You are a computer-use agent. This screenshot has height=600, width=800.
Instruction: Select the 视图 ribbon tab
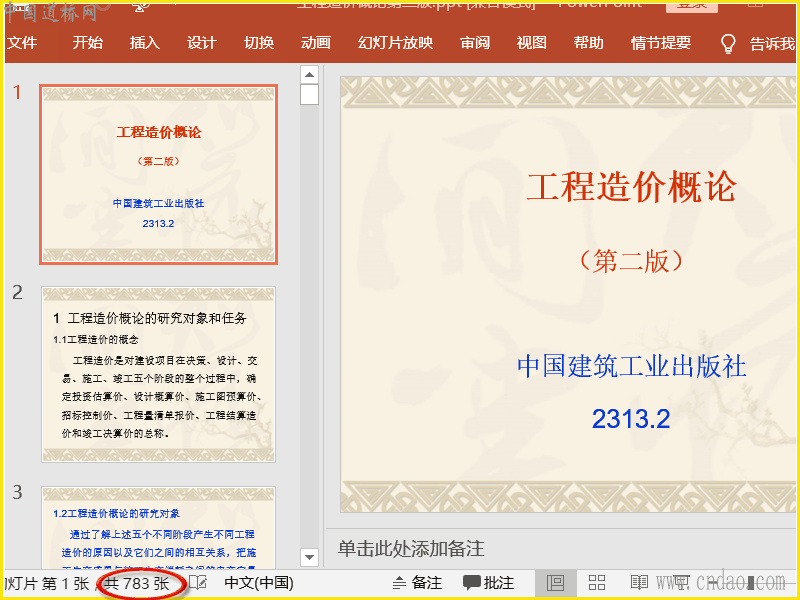tap(532, 43)
